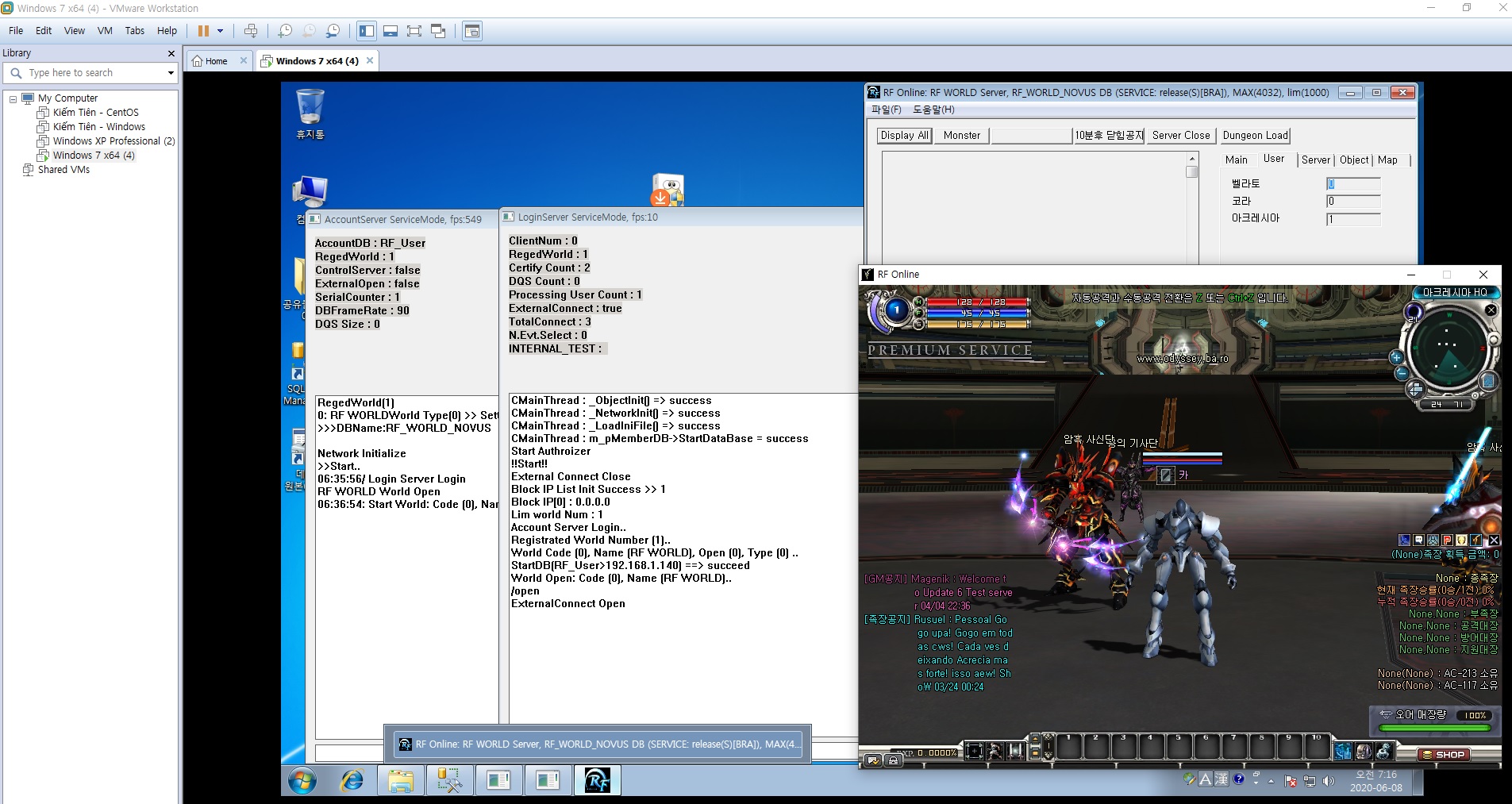
Task: Switch to the Server tab in RF World Server
Action: pos(1315,160)
